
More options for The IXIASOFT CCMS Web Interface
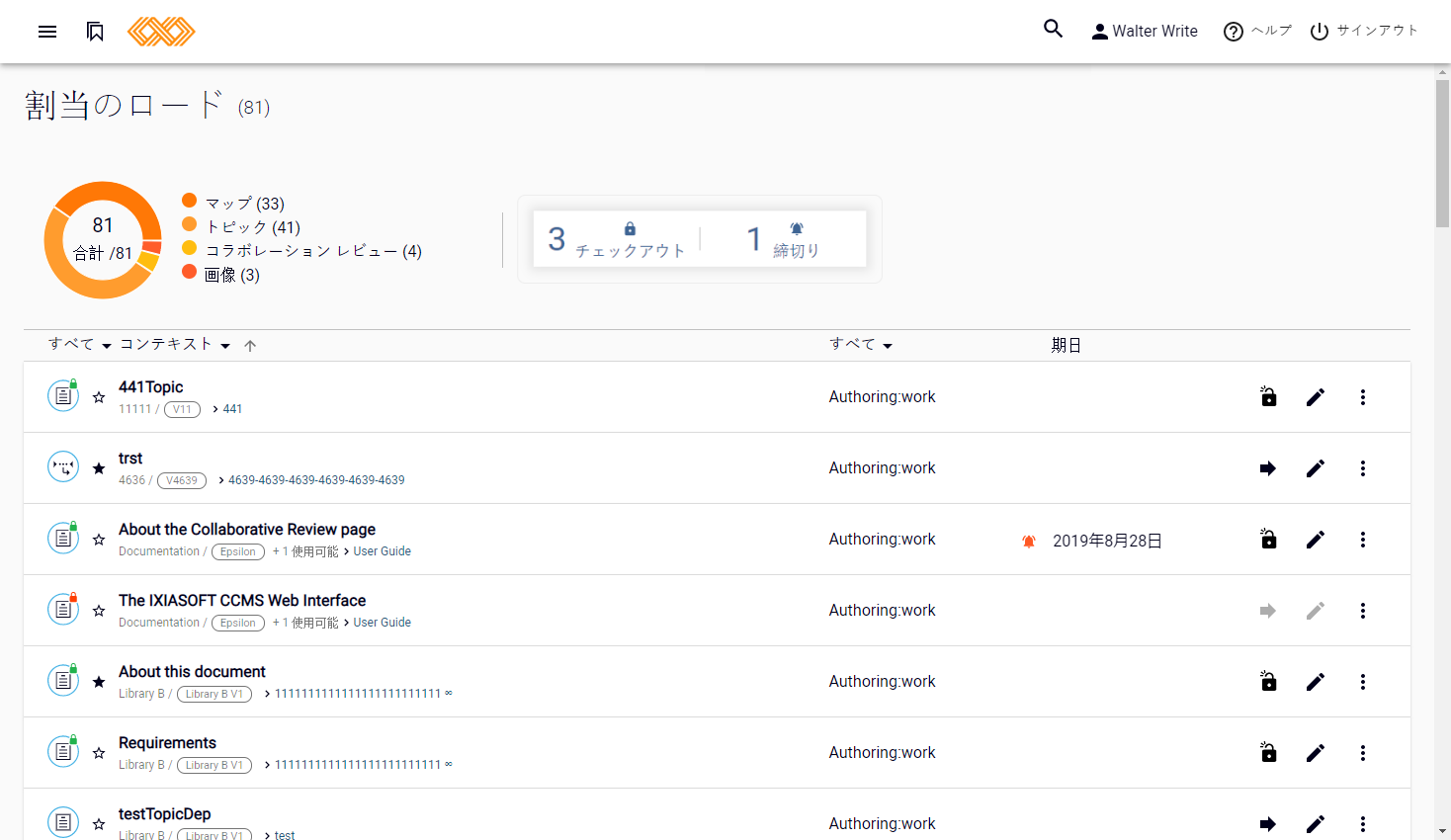click(1363, 611)
